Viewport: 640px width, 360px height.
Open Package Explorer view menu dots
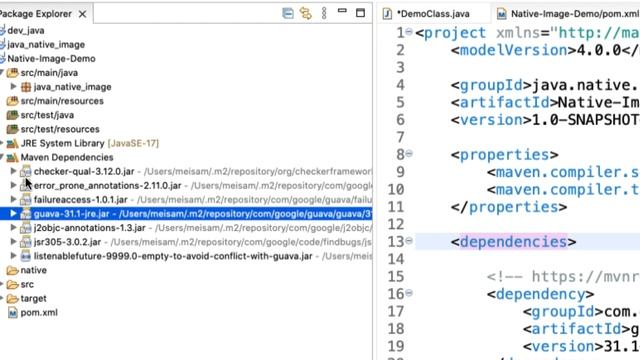(324, 13)
